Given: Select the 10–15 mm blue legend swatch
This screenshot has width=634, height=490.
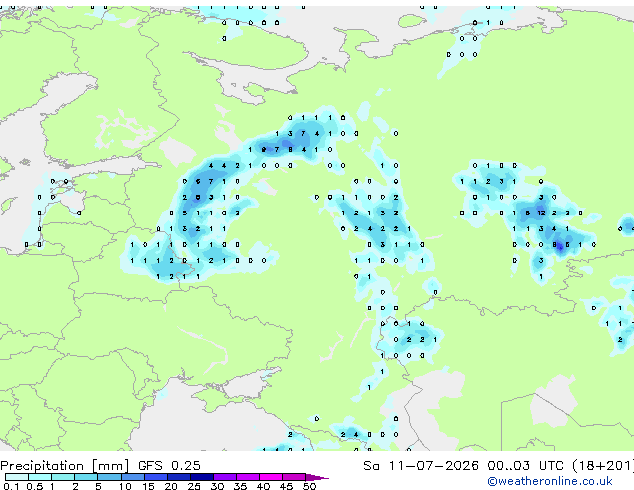Looking at the screenshot, I should pos(132,477).
